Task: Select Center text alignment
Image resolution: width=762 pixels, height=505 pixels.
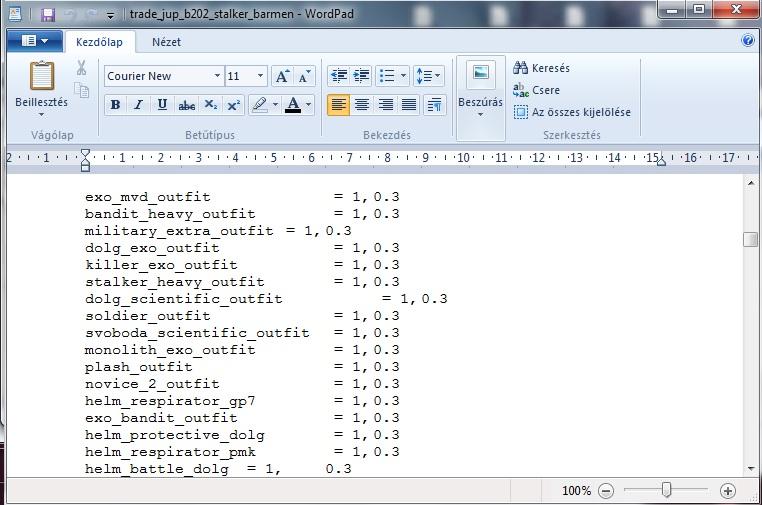Action: (362, 104)
